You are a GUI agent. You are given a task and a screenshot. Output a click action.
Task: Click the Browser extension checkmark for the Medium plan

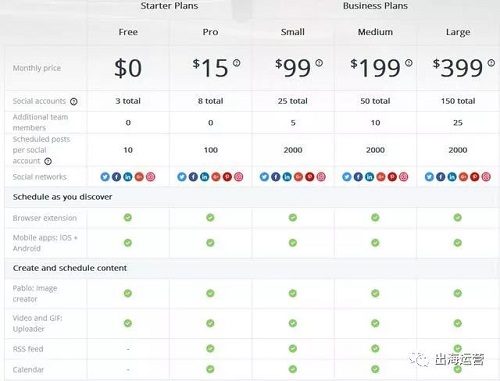tap(375, 218)
